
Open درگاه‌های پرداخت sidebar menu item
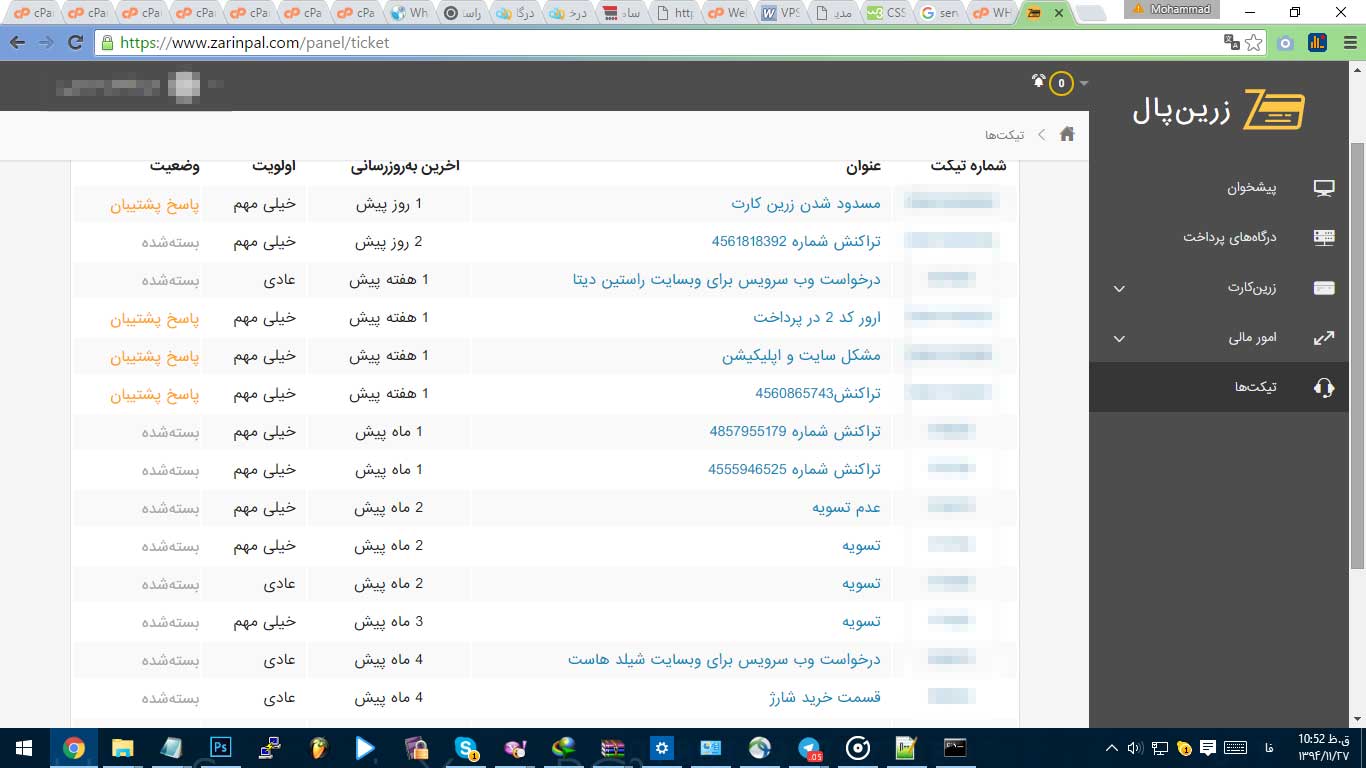coord(1231,237)
